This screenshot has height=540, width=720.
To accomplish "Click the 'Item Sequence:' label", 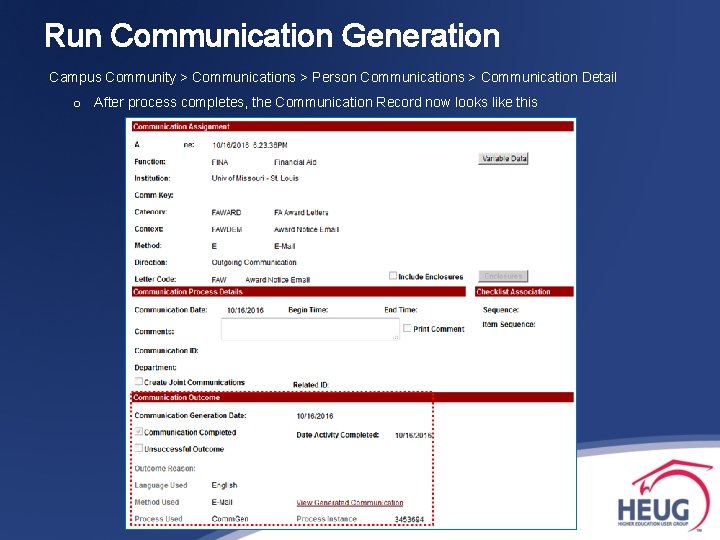I will coord(509,324).
